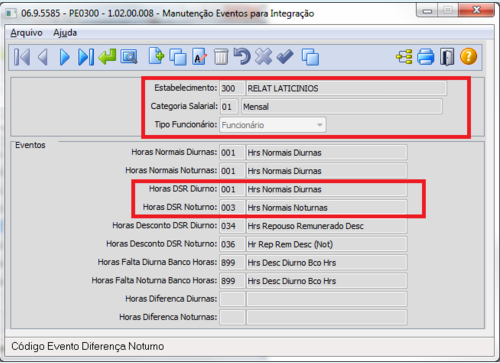
Task: Click the Hrs Normais Noturnas description field
Action: (x=327, y=208)
